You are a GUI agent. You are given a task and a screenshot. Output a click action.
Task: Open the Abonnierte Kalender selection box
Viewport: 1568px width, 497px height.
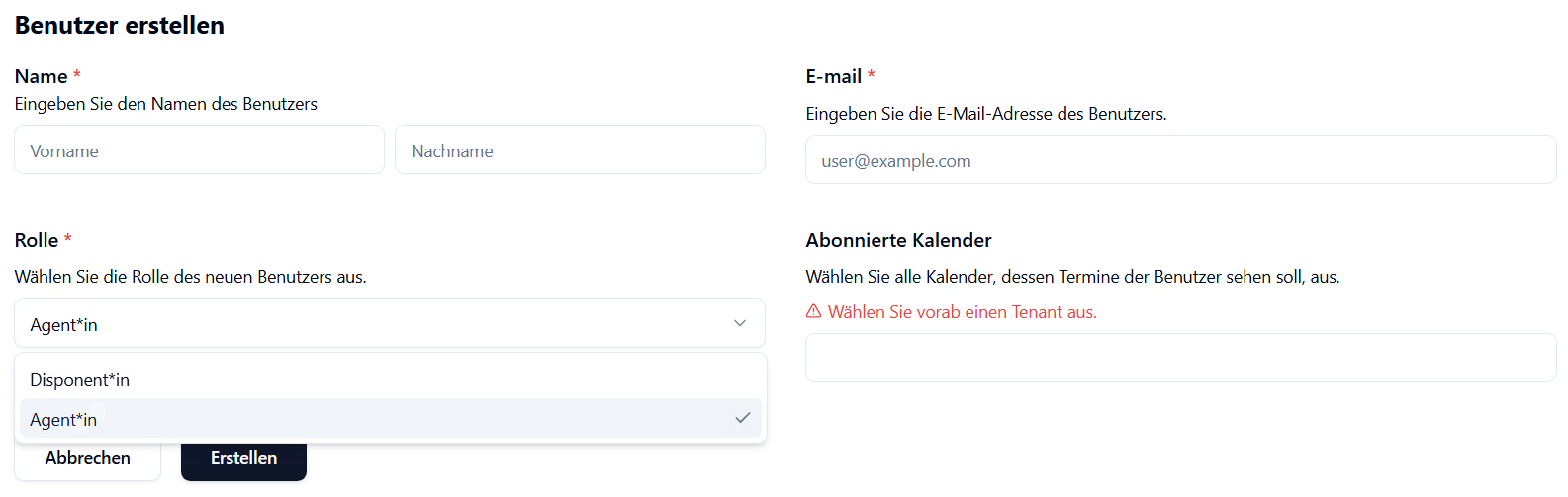tap(1180, 357)
